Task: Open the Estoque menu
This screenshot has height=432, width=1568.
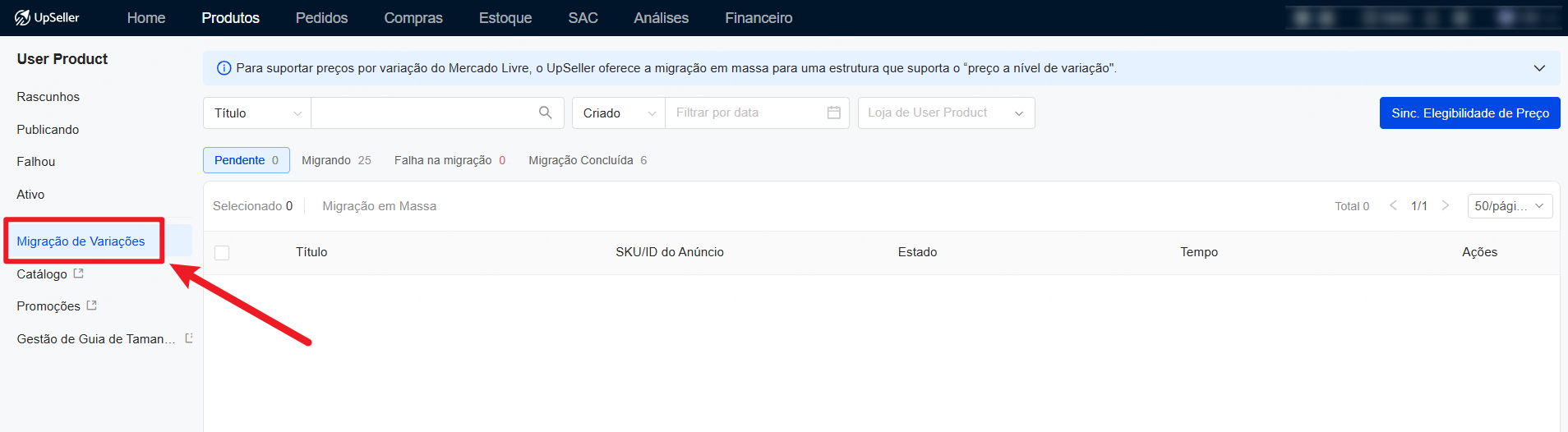Action: point(505,18)
